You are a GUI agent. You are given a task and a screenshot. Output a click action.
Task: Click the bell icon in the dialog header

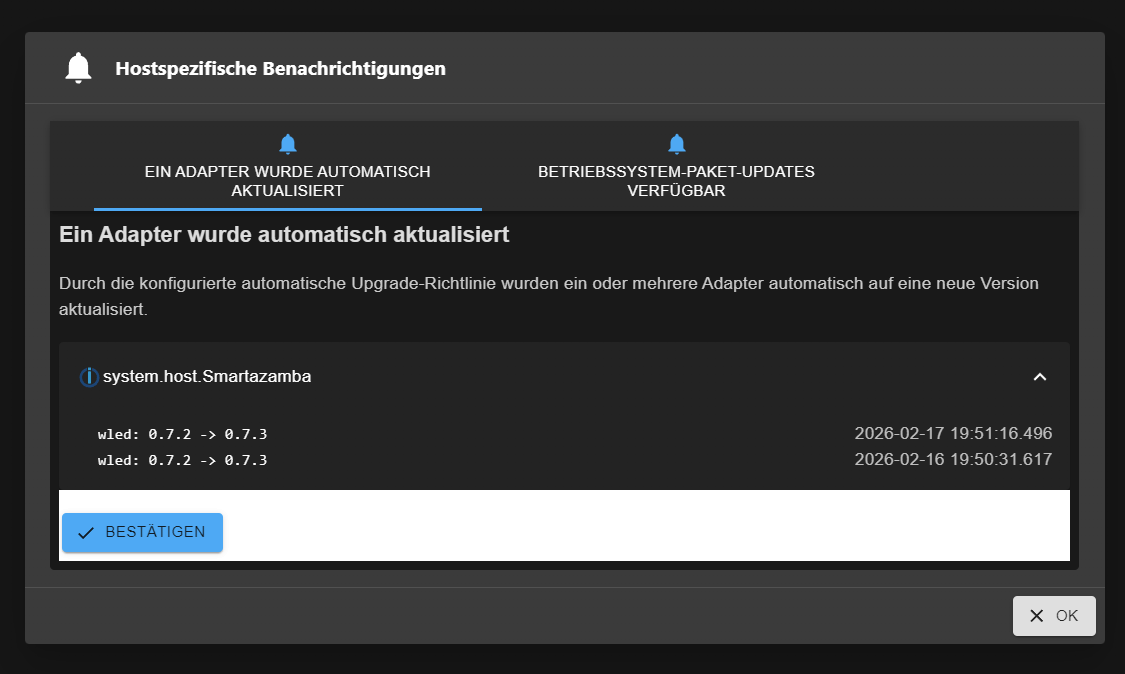tap(78, 68)
